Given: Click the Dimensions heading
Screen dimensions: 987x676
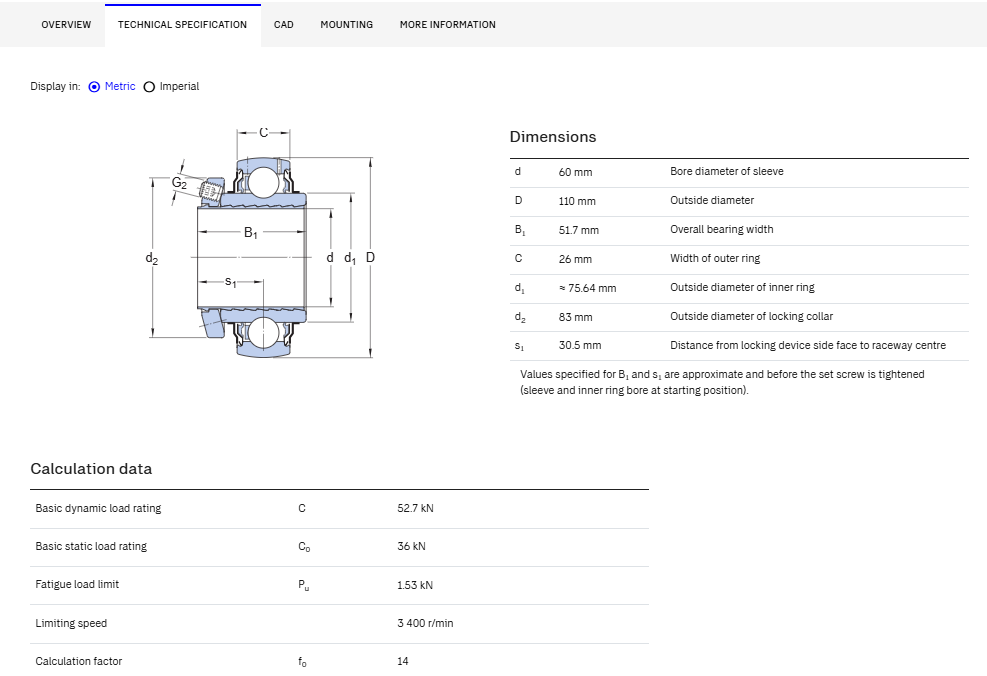Looking at the screenshot, I should click(x=553, y=137).
